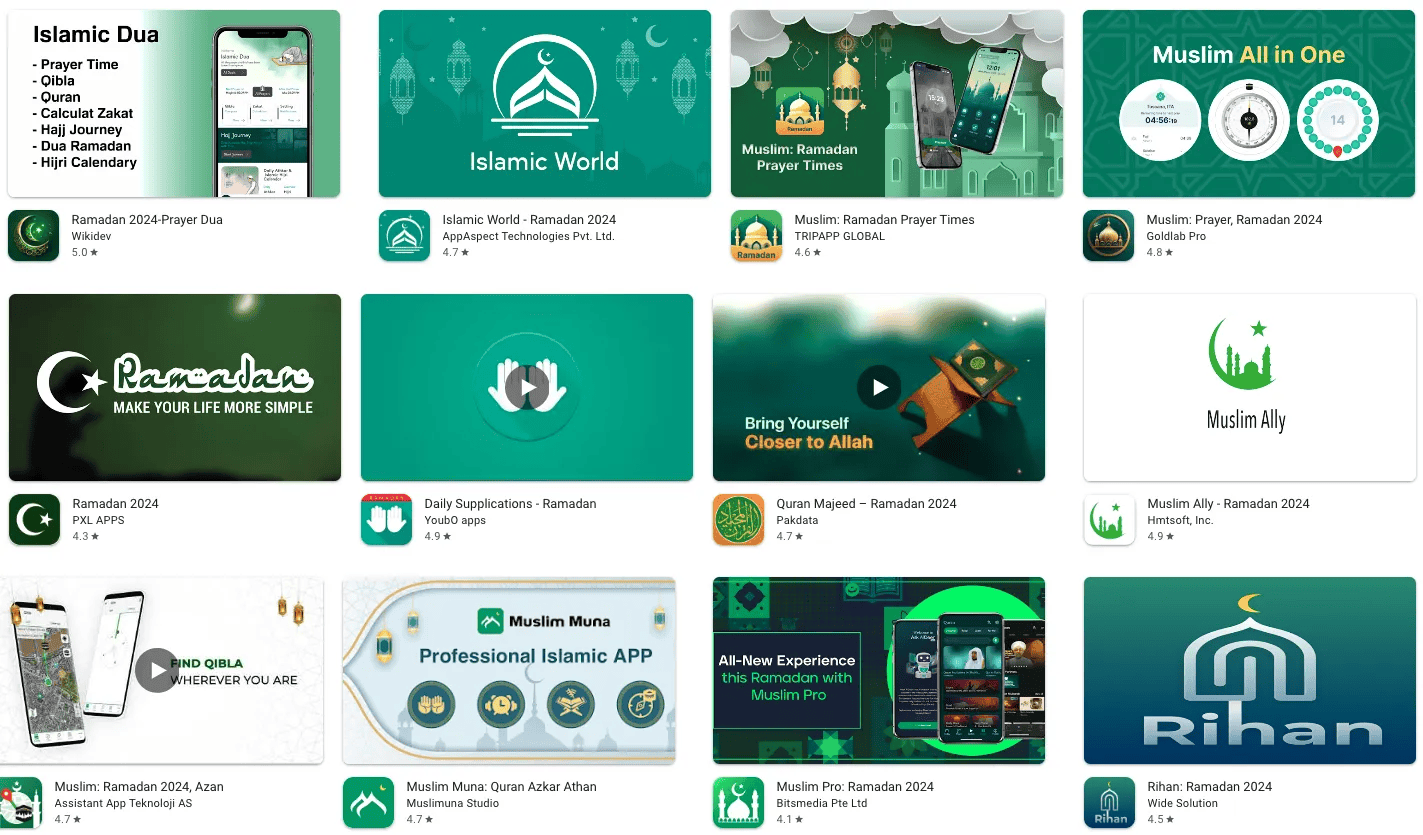This screenshot has height=835, width=1423.
Task: Click the Muslim Muna: Quran Azkar Athan title
Action: pos(501,787)
